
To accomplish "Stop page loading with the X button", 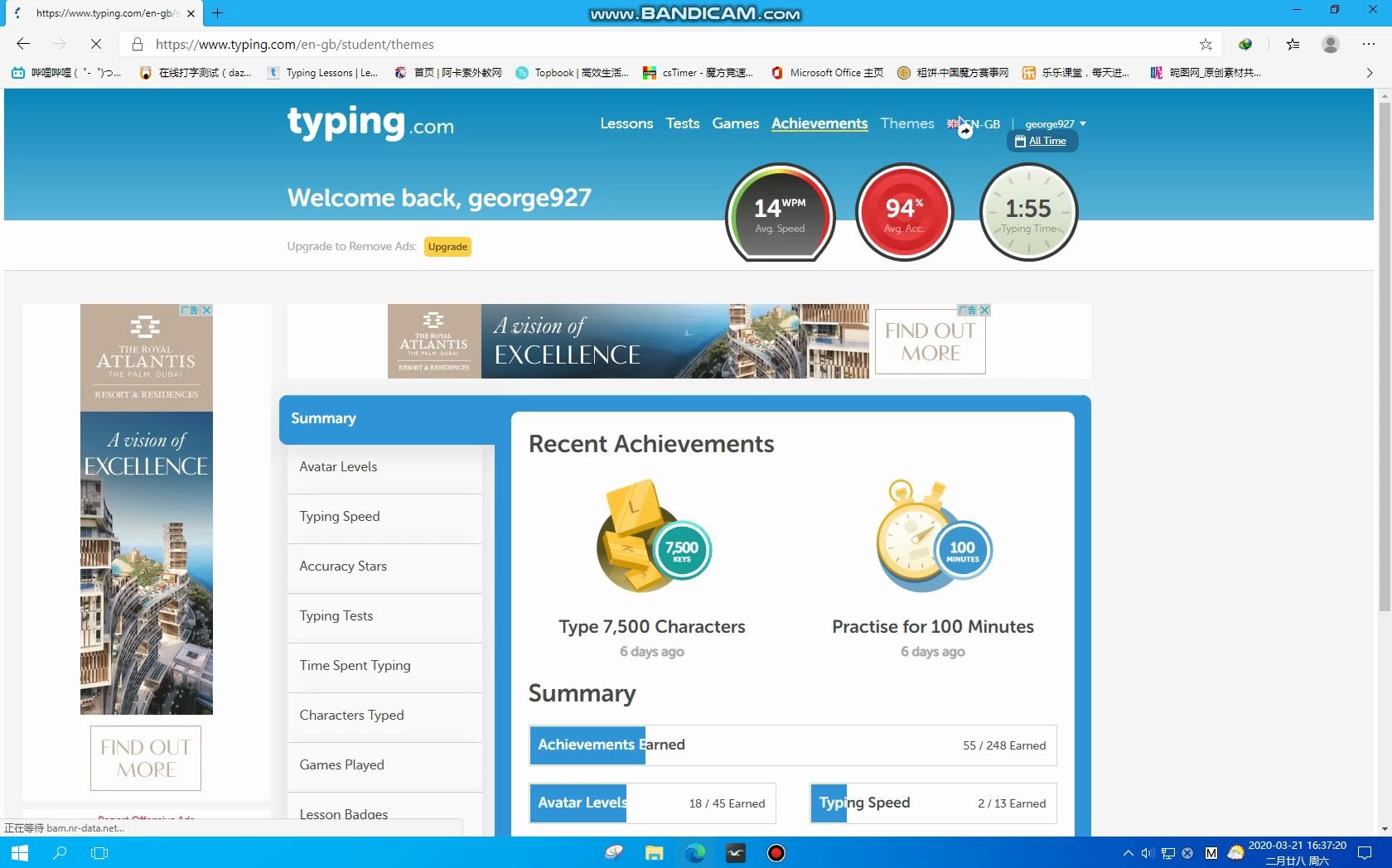I will click(96, 44).
